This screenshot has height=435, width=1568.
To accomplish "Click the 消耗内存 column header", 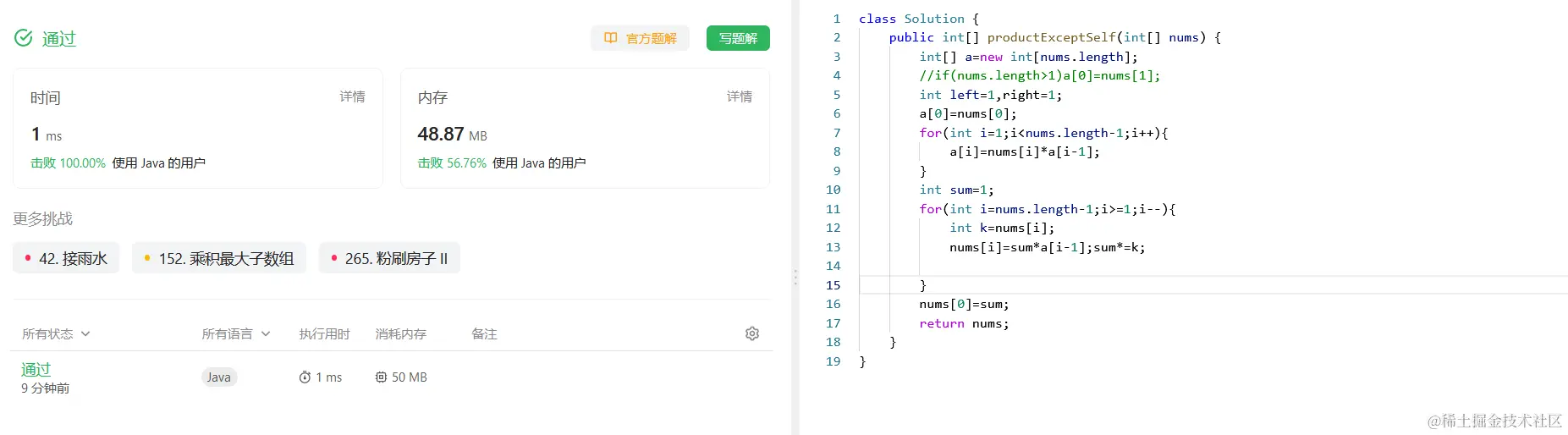I will (401, 334).
